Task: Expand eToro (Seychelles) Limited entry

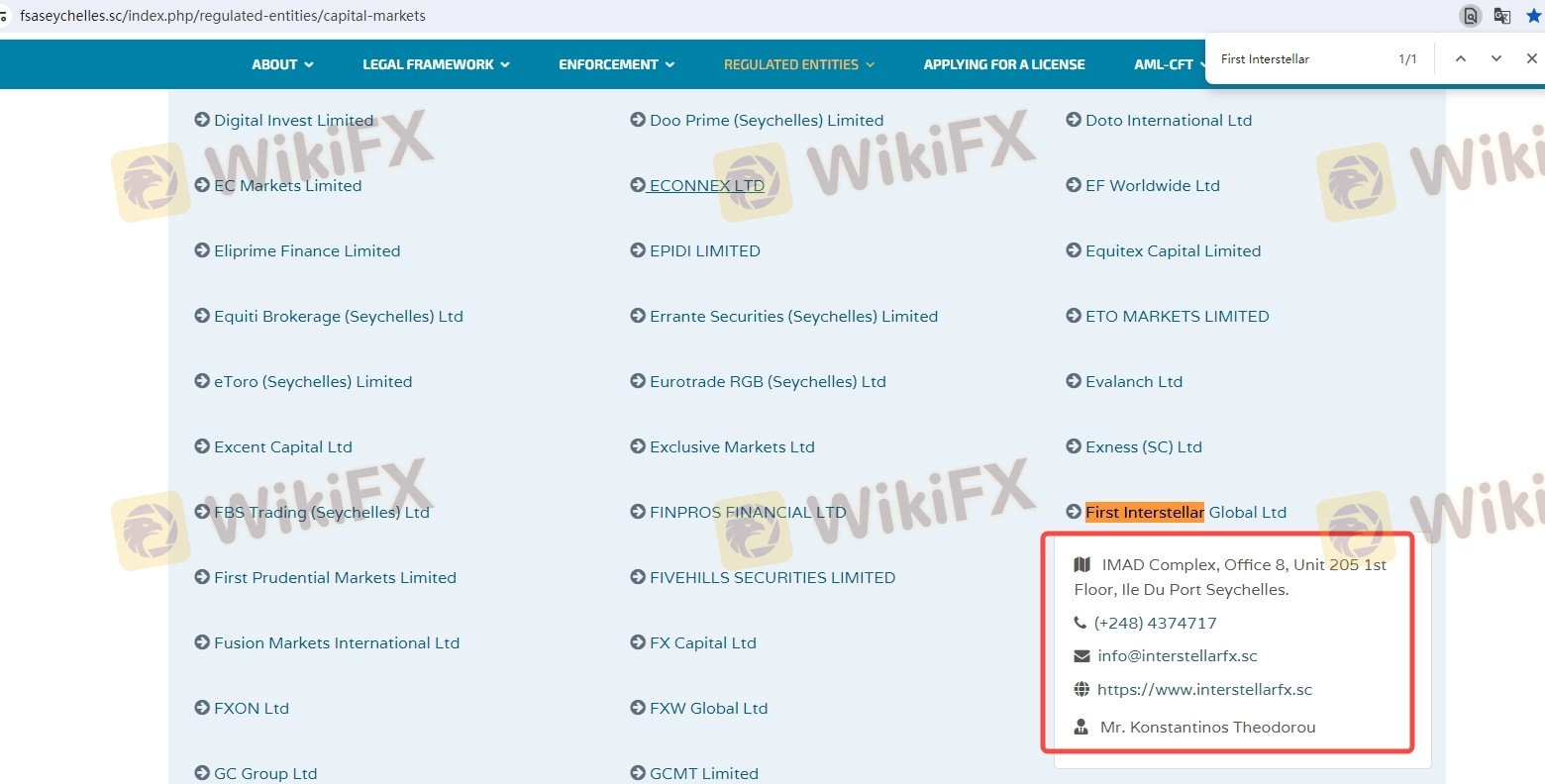Action: 312,381
